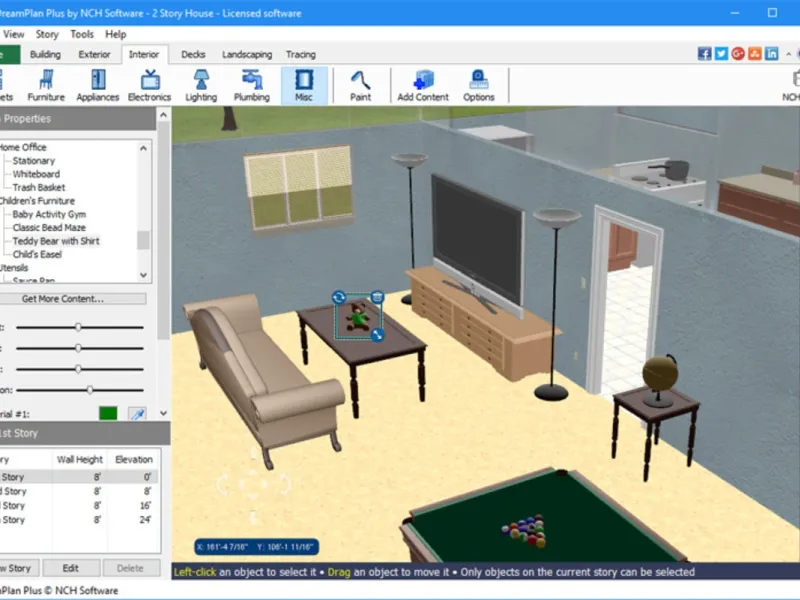The image size is (800, 600).
Task: Switch to the Interior tab
Action: [144, 55]
